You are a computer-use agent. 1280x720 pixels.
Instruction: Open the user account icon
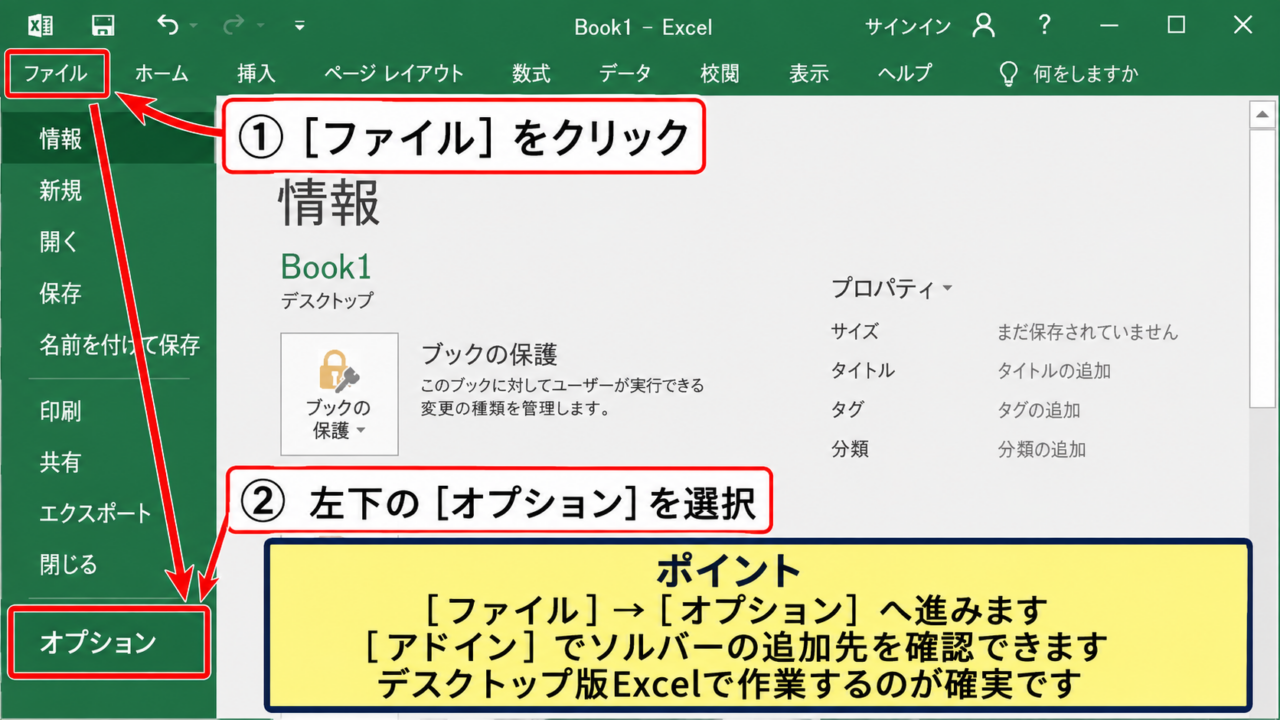pos(984,25)
